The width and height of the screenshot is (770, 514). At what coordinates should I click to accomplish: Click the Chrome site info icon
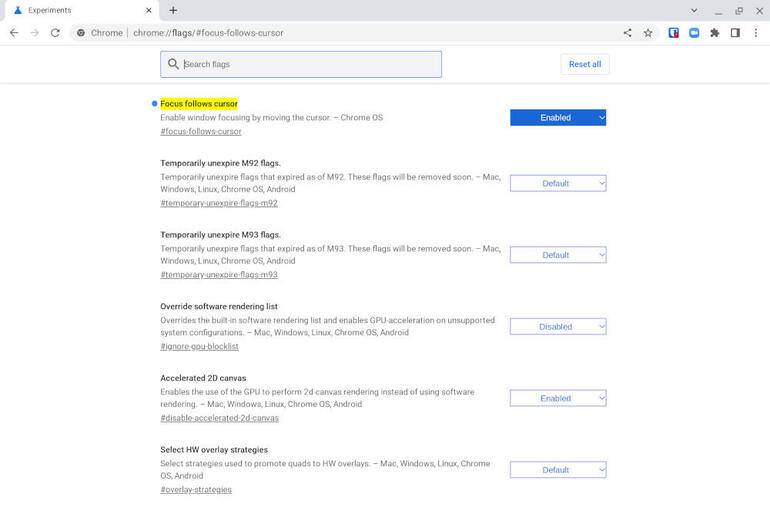click(x=81, y=33)
